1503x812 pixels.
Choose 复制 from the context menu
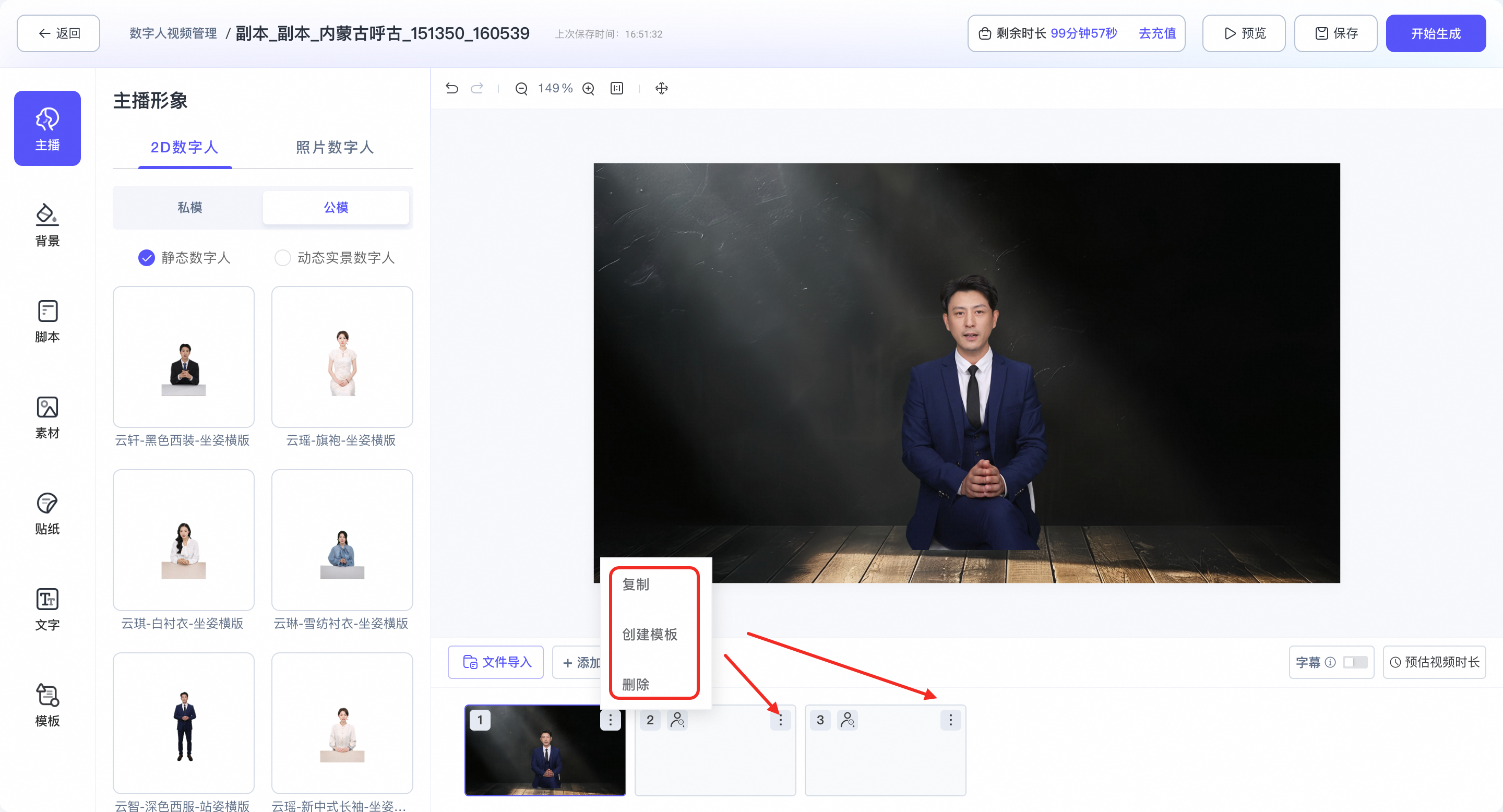[x=636, y=584]
